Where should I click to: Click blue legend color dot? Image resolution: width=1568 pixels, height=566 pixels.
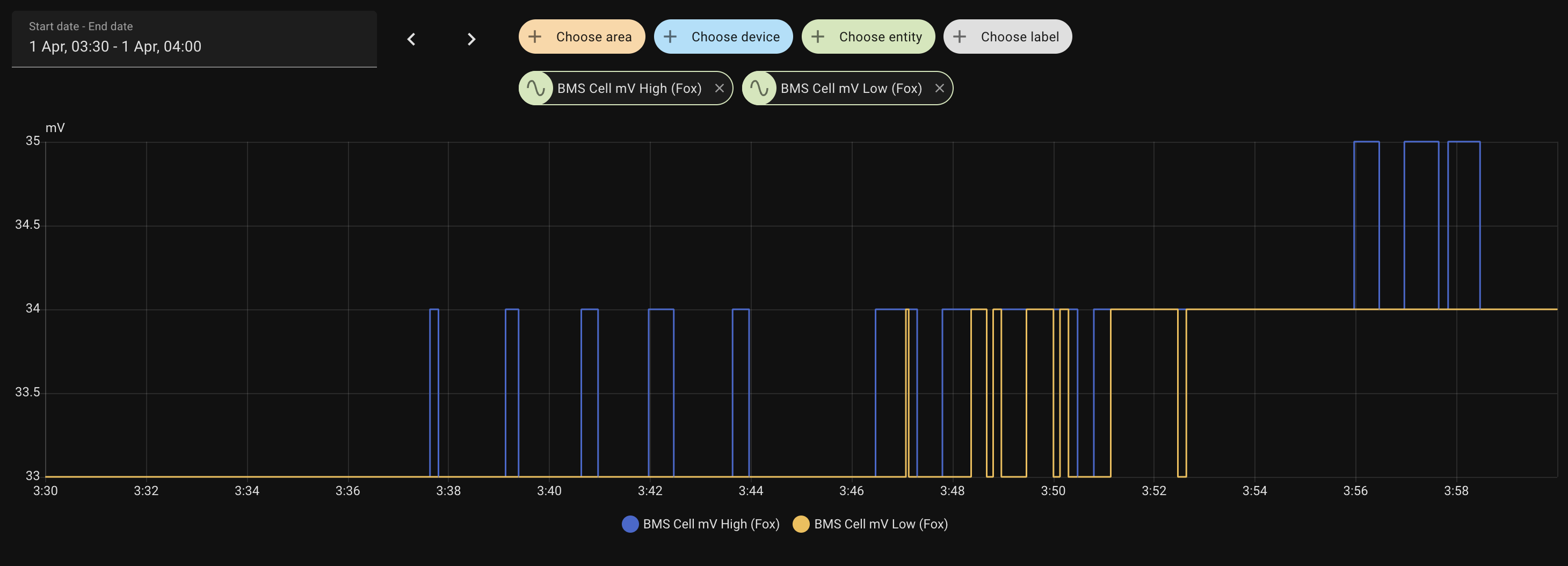pyautogui.click(x=630, y=524)
